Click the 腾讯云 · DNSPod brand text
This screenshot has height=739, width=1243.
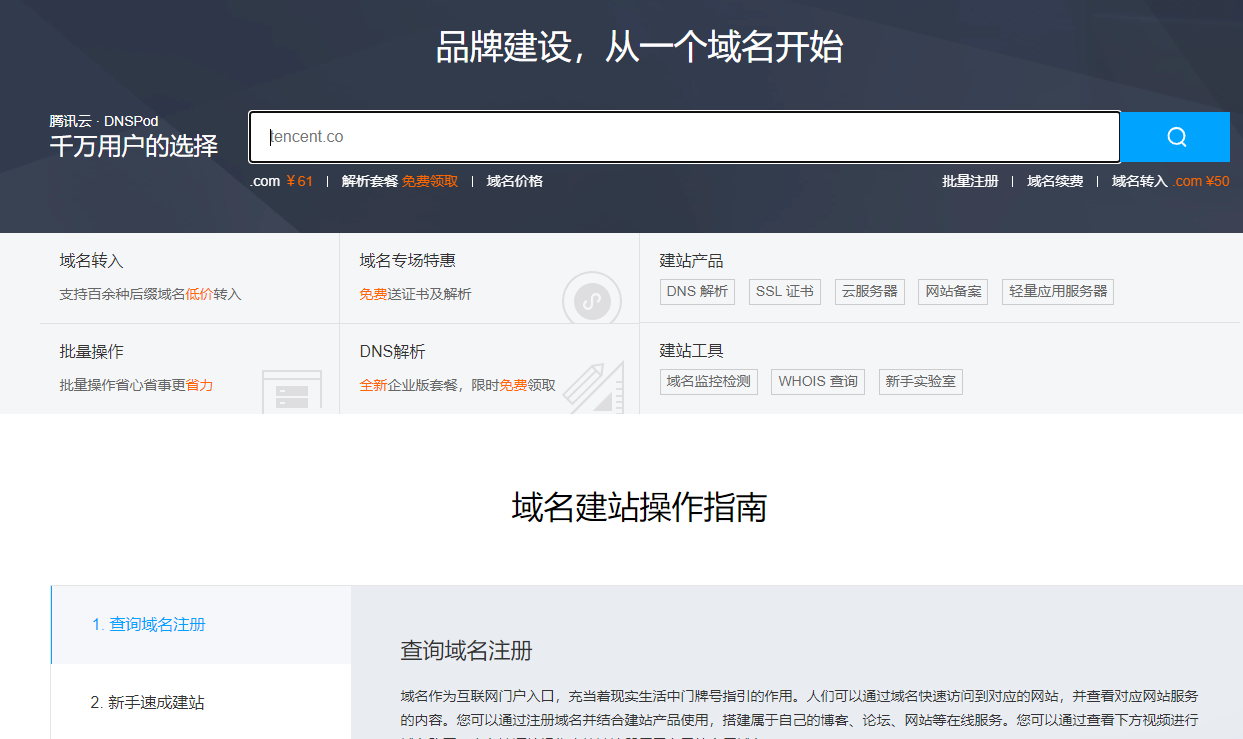tap(104, 121)
